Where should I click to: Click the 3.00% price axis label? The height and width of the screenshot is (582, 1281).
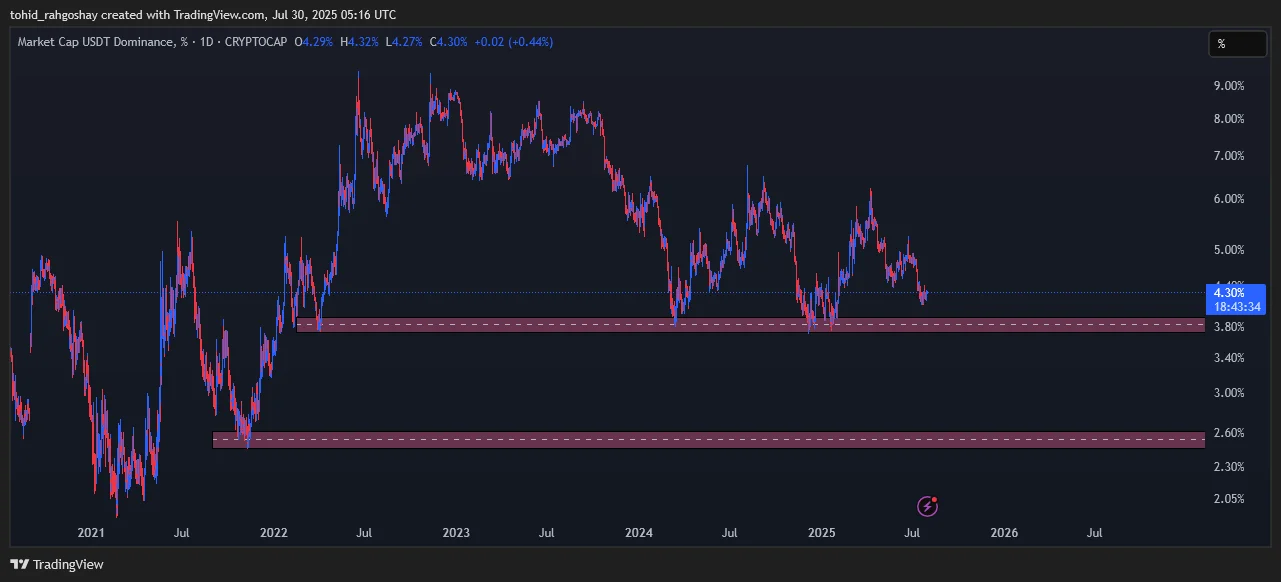1228,393
